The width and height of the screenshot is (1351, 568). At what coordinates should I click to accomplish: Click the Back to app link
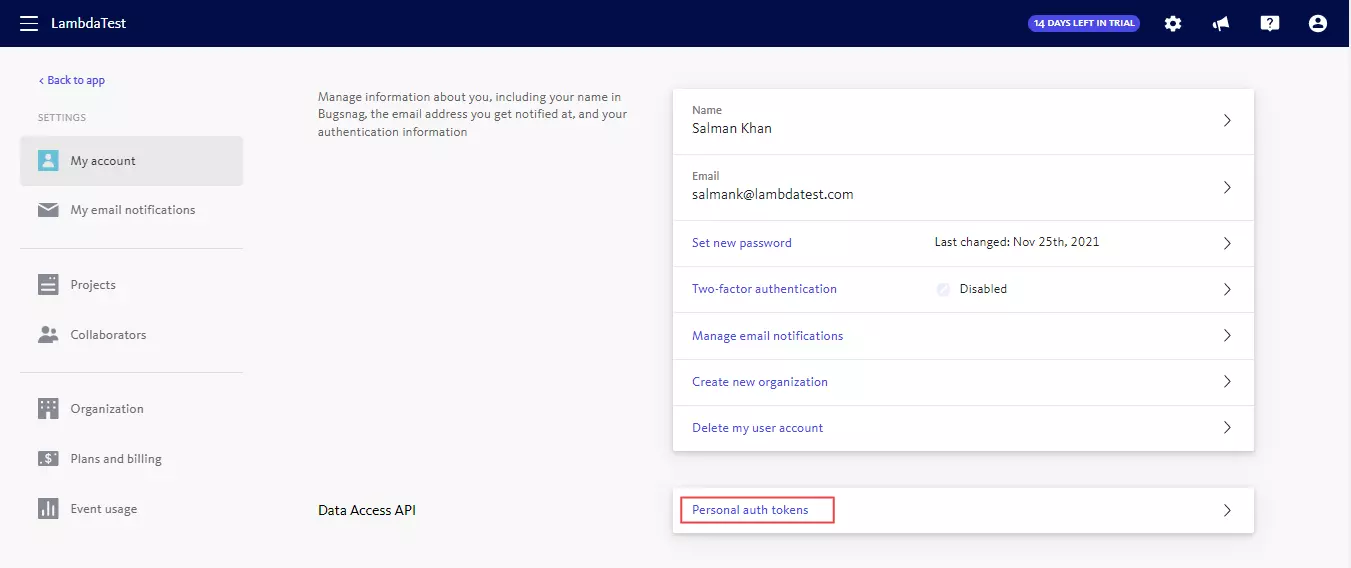[72, 80]
